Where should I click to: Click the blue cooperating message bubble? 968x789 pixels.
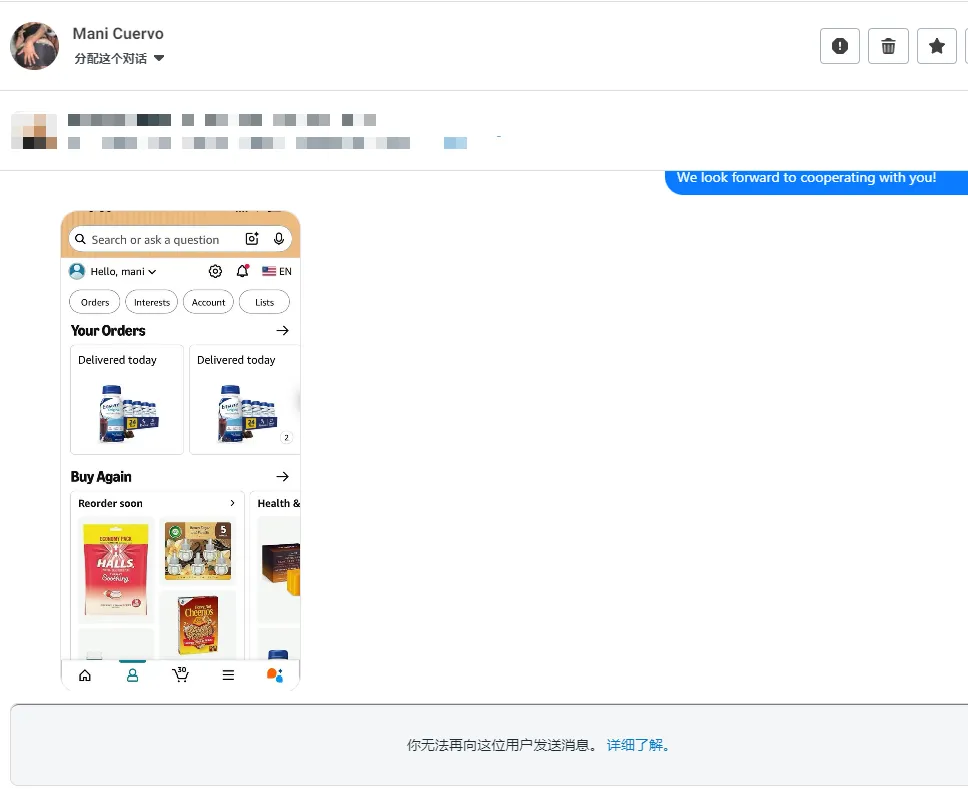coord(816,182)
